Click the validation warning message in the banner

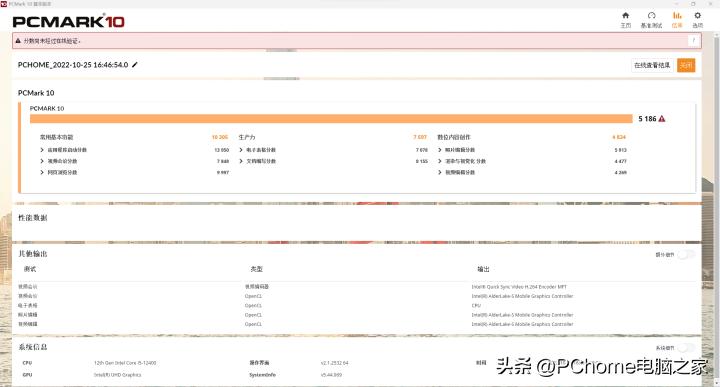tap(51, 41)
